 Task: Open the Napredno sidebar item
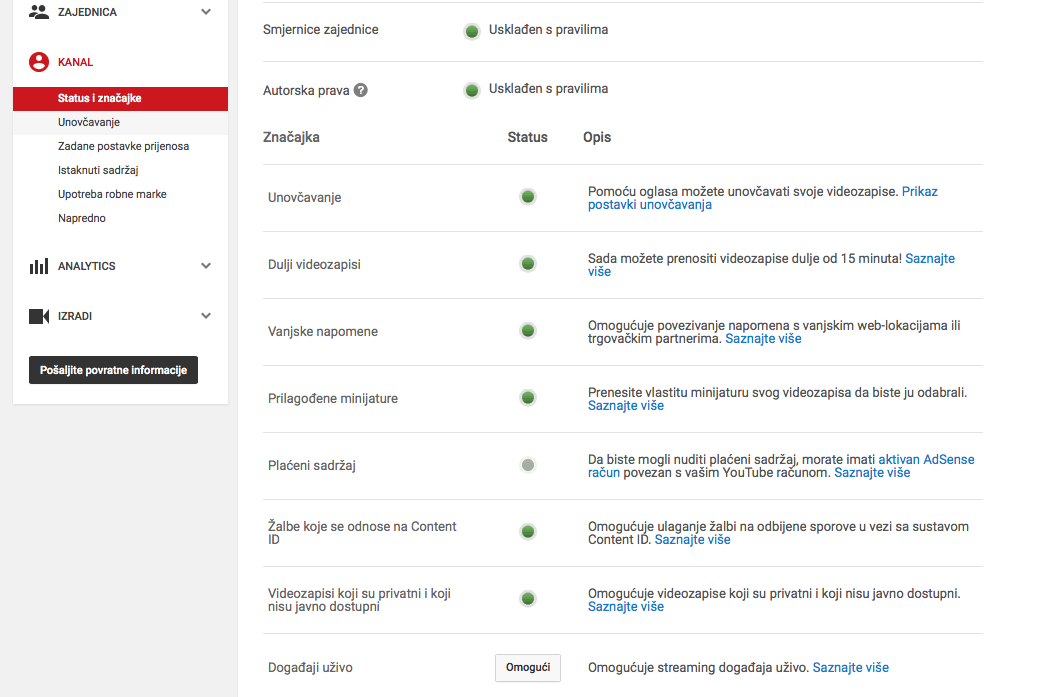(82, 218)
